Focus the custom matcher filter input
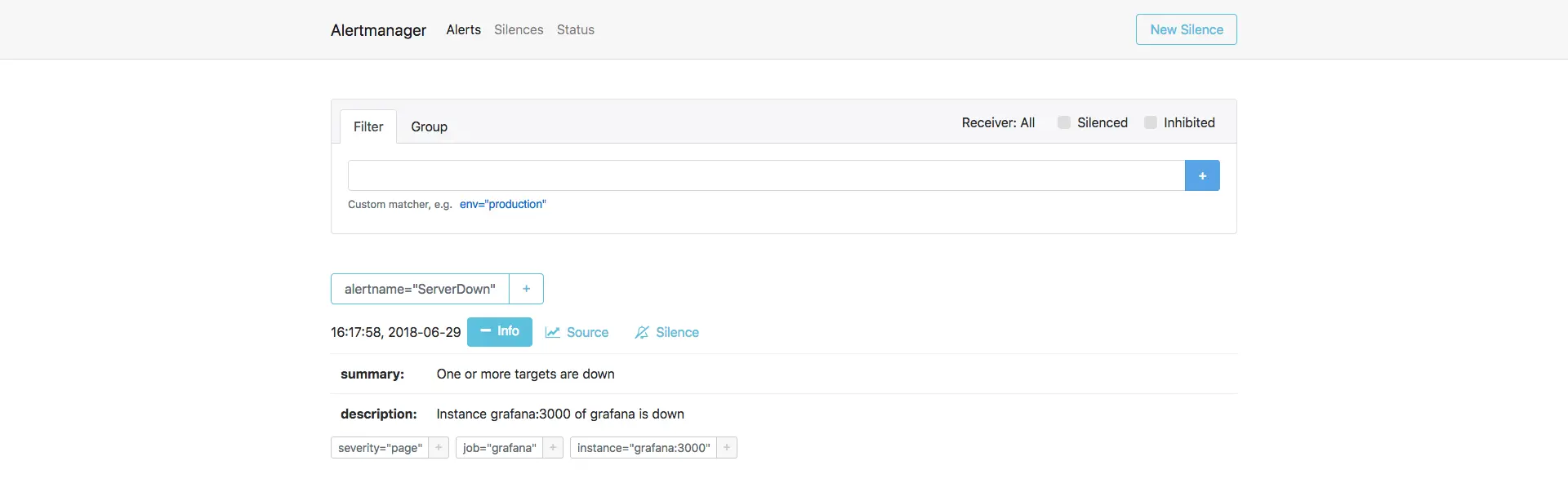 [x=766, y=175]
